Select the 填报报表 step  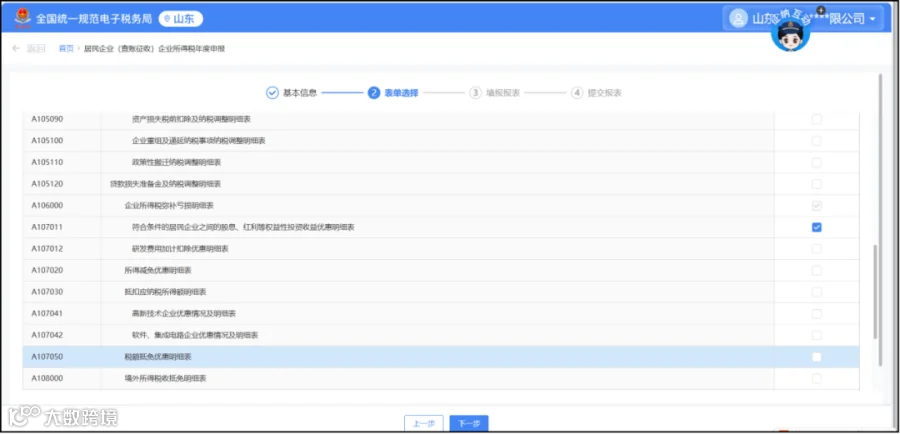click(x=503, y=93)
